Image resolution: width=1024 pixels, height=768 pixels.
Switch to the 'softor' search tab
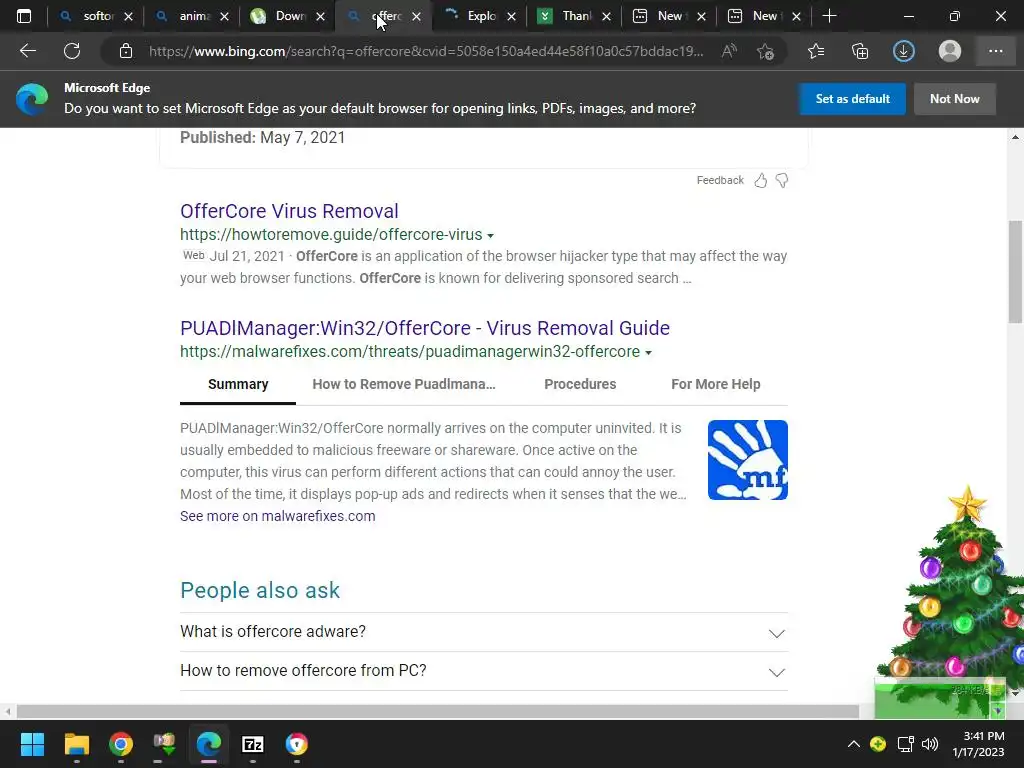point(95,16)
